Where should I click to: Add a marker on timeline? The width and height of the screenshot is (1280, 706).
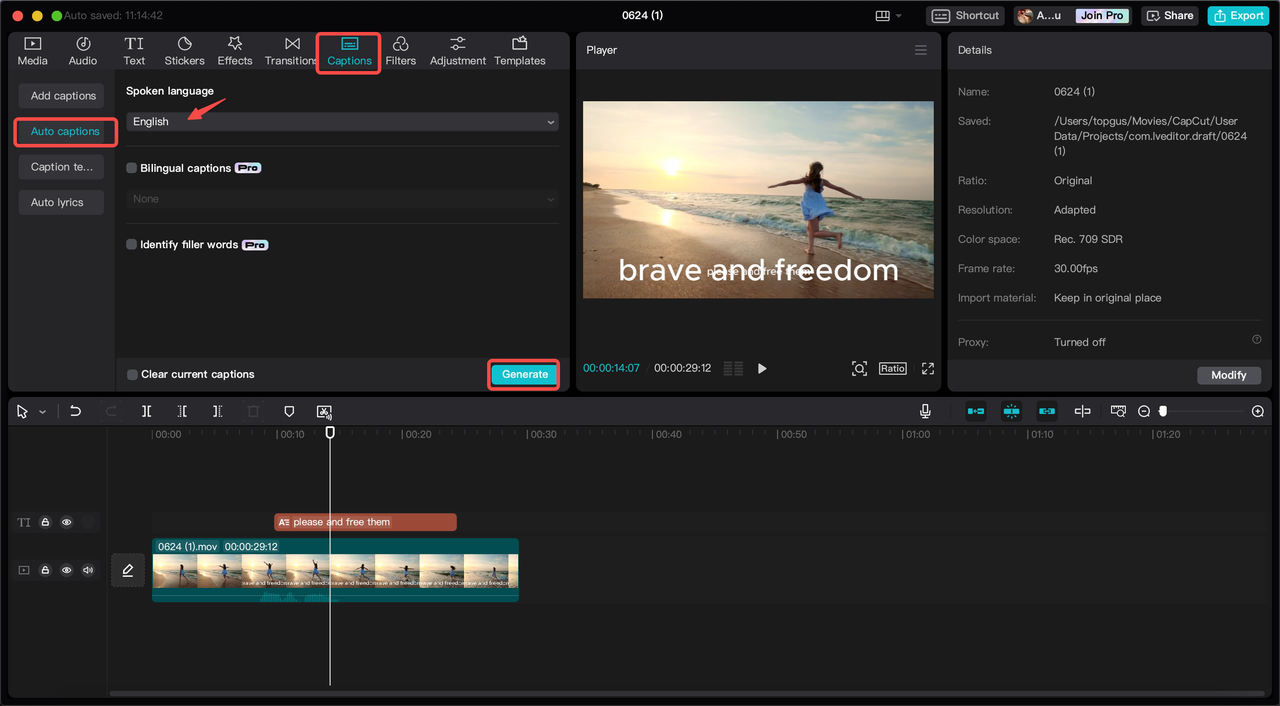(x=289, y=411)
